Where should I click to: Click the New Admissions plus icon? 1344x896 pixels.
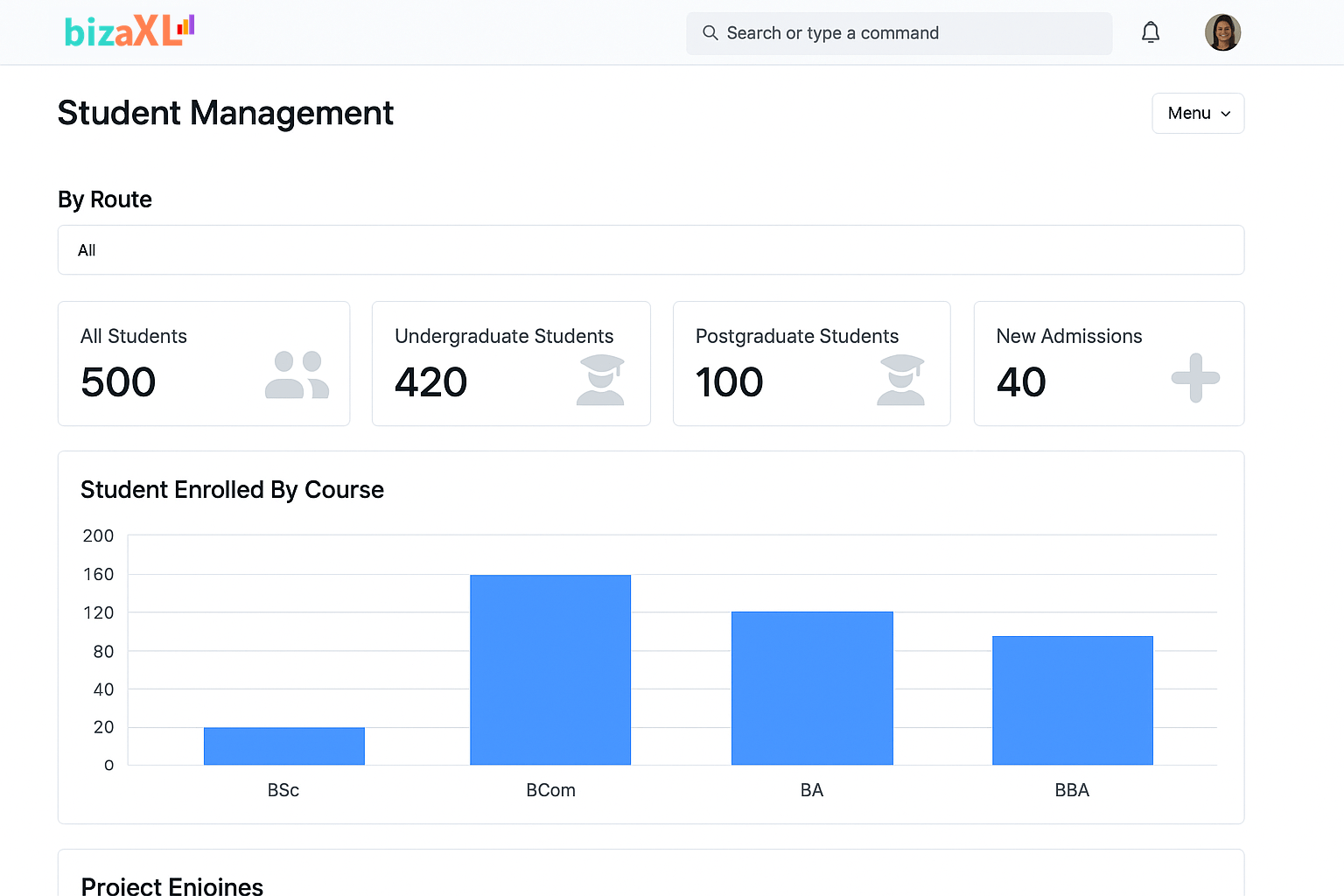(x=1195, y=380)
